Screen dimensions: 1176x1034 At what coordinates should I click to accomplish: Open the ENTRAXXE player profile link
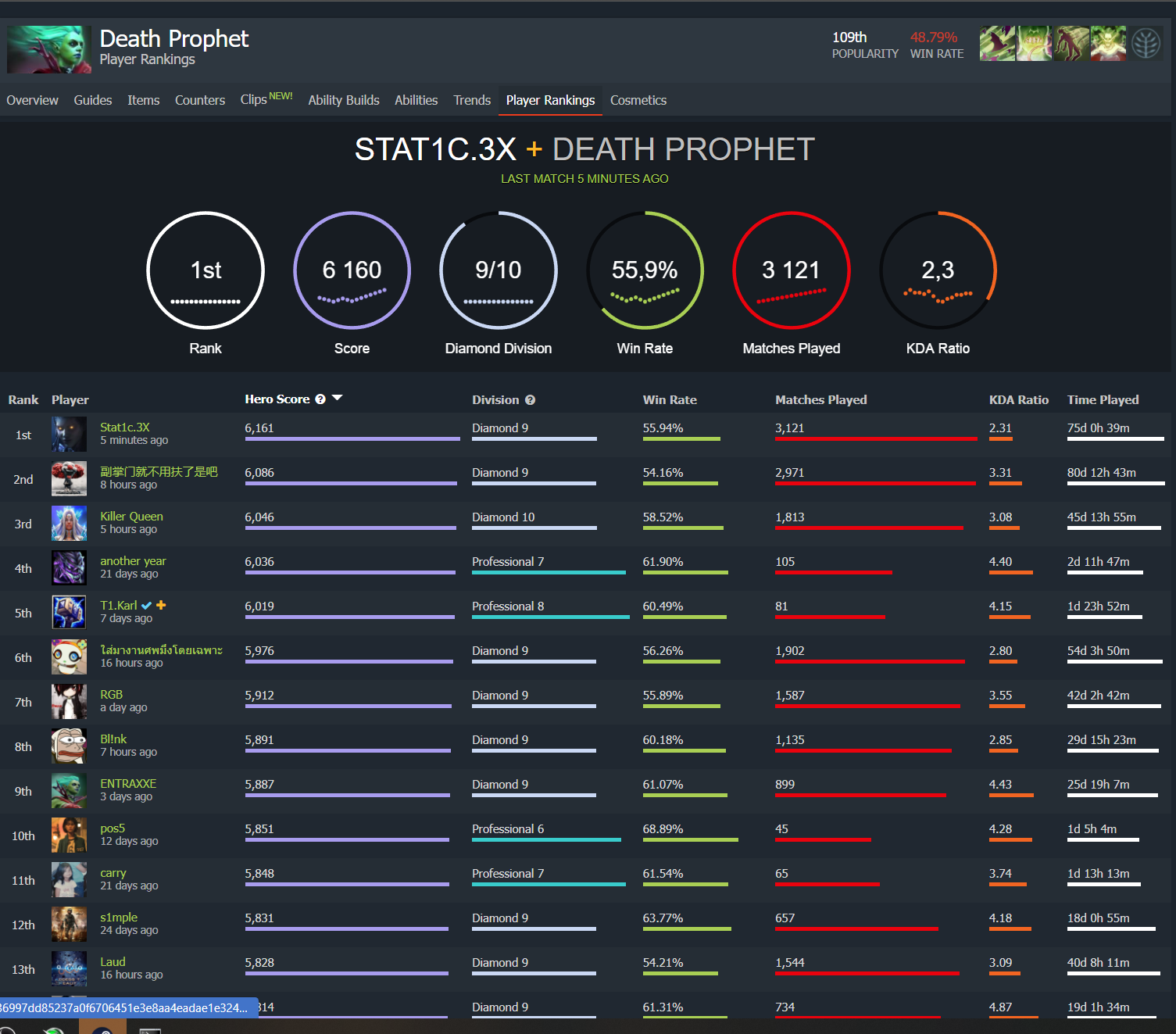[x=128, y=784]
